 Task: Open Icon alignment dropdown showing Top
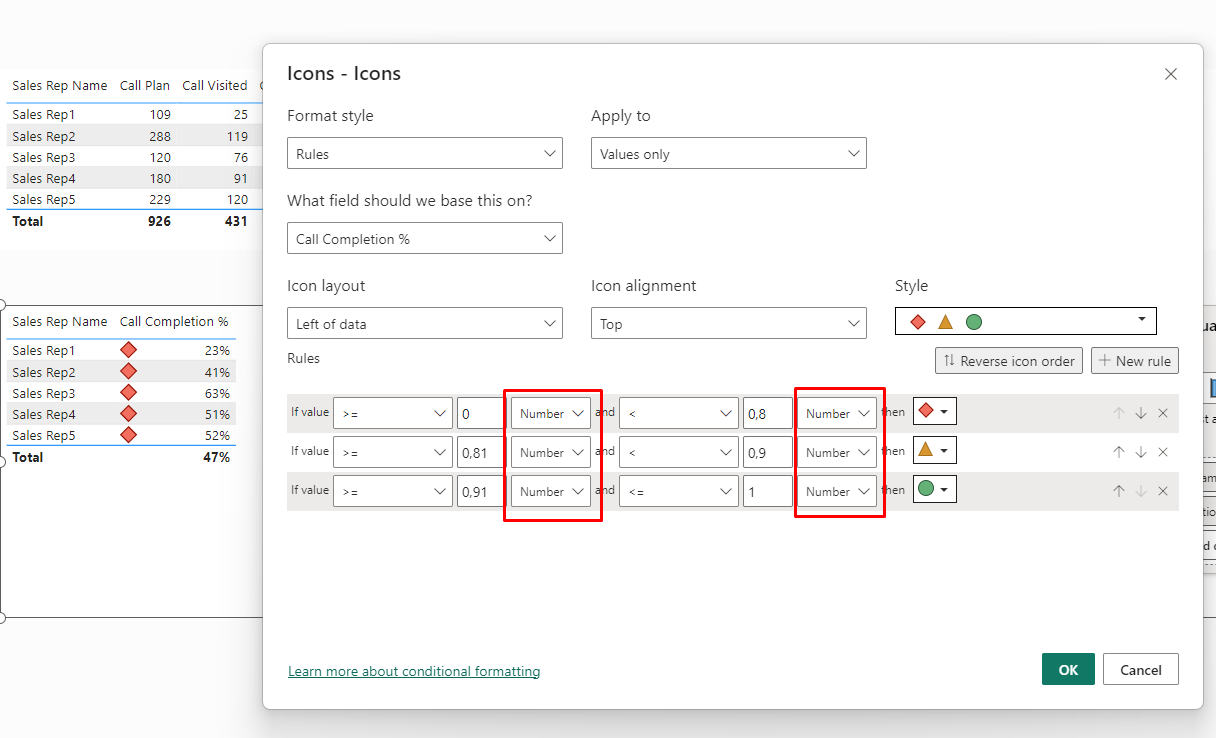tap(729, 324)
